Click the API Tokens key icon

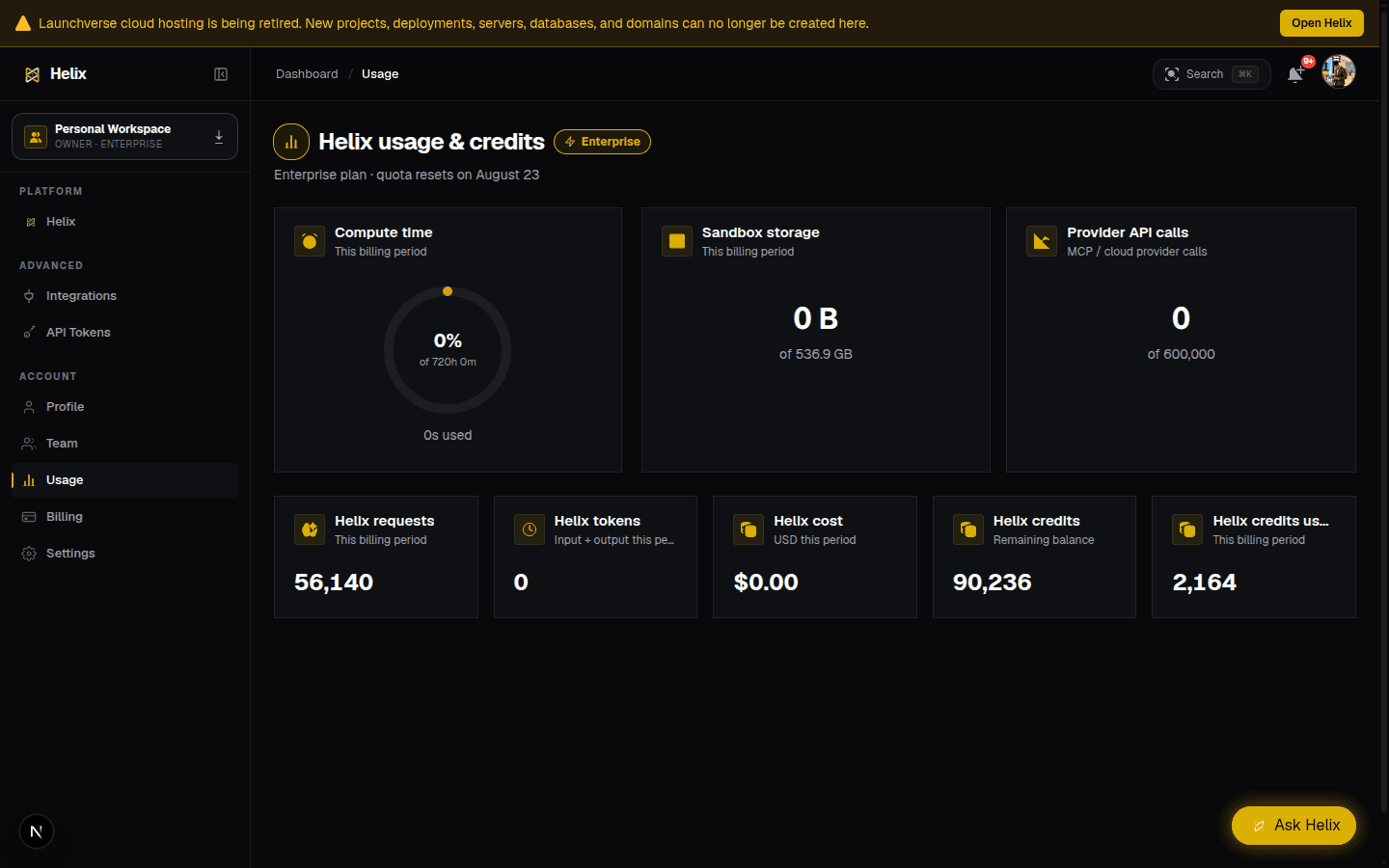coord(29,333)
